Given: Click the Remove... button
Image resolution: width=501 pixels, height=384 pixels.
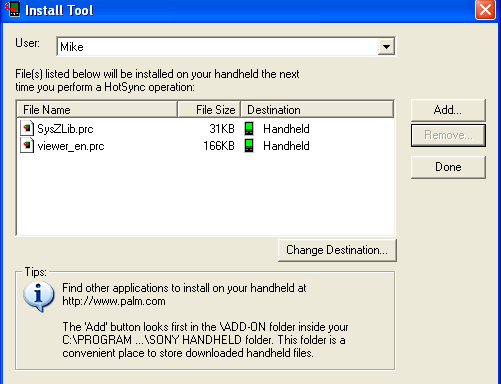Looking at the screenshot, I should click(448, 135).
